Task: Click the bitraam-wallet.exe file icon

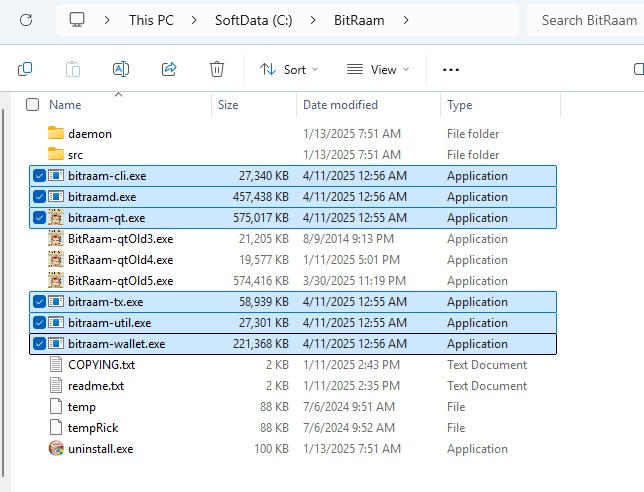Action: 56,344
